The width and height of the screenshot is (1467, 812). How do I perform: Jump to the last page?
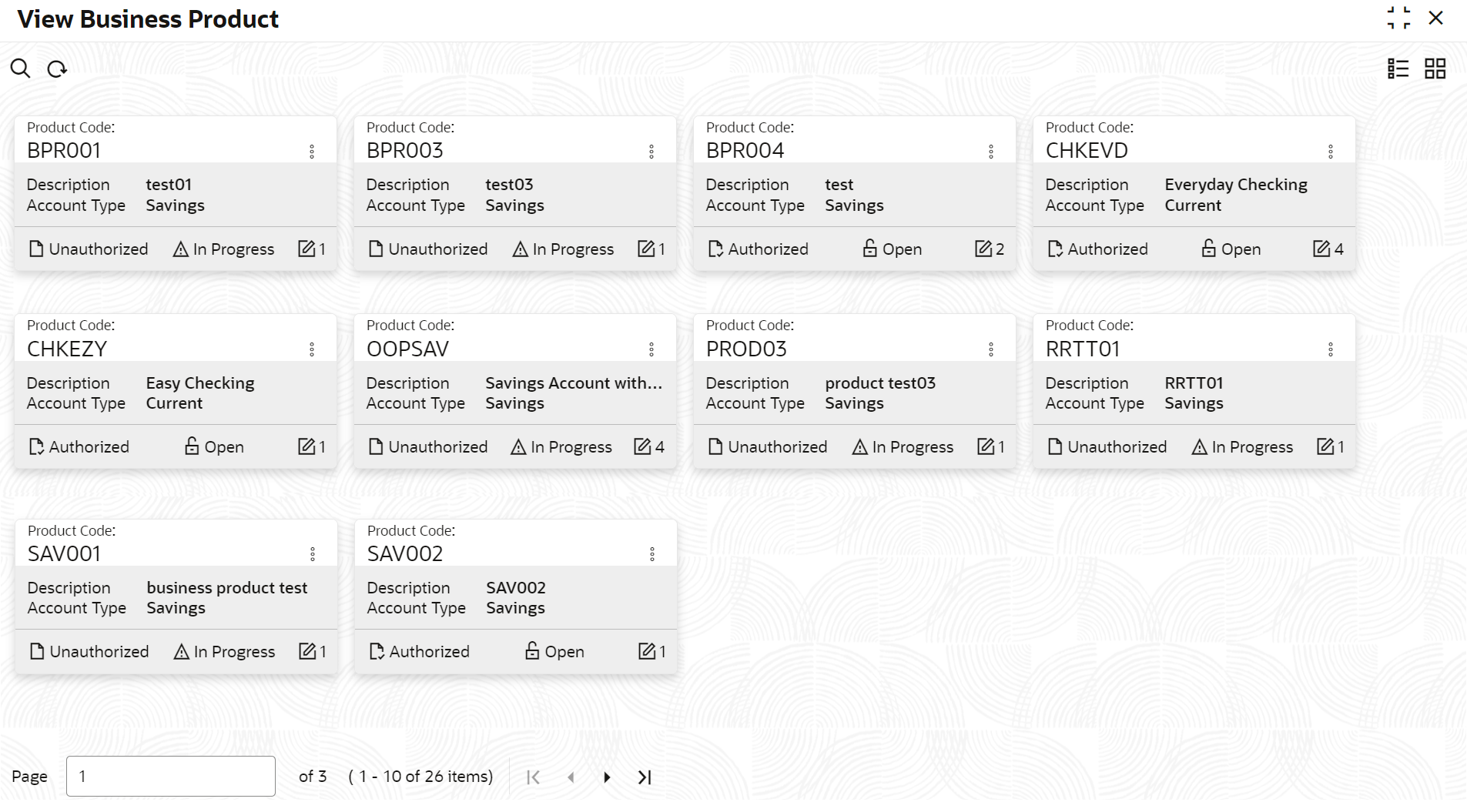point(645,777)
